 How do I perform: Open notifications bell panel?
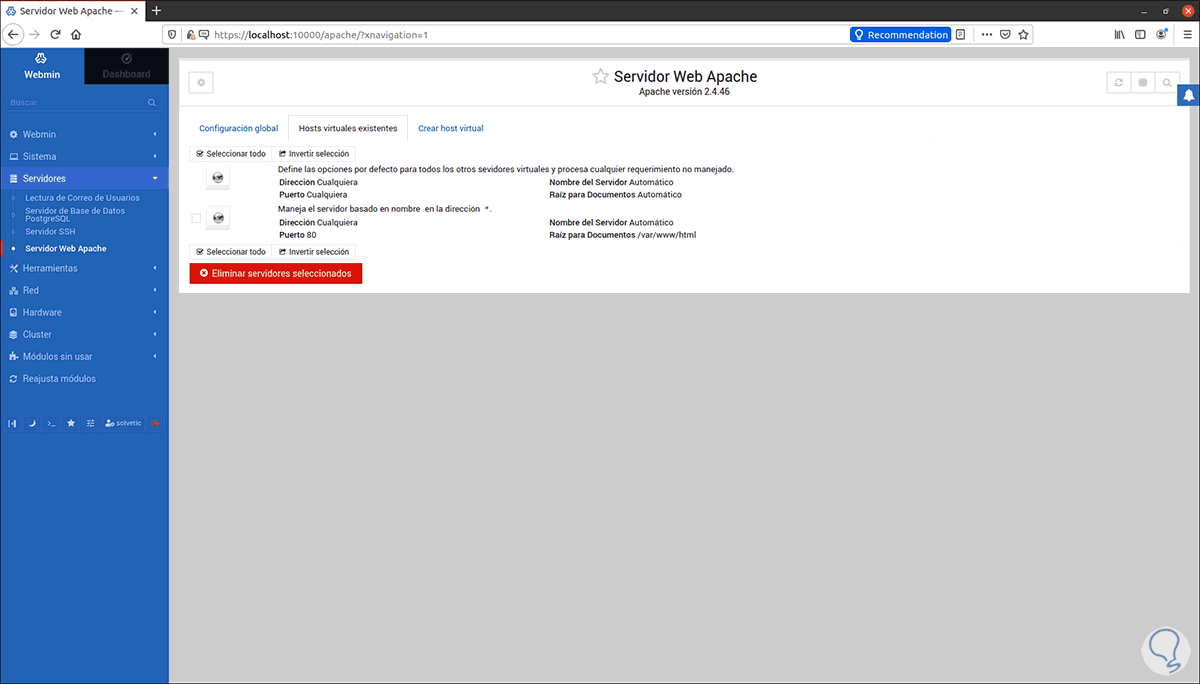[x=1189, y=96]
